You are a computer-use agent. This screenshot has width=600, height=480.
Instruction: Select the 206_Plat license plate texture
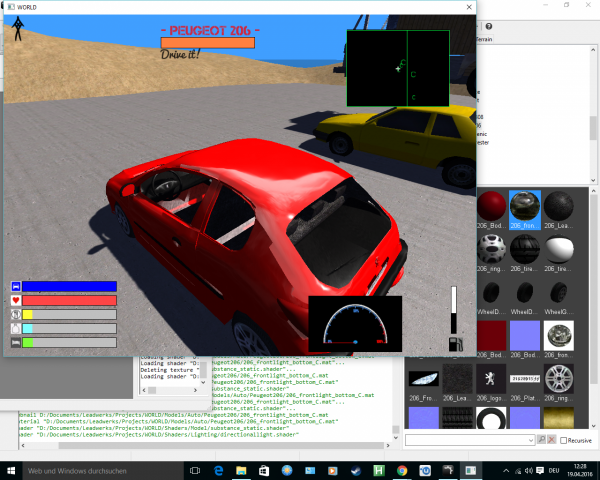[x=525, y=379]
